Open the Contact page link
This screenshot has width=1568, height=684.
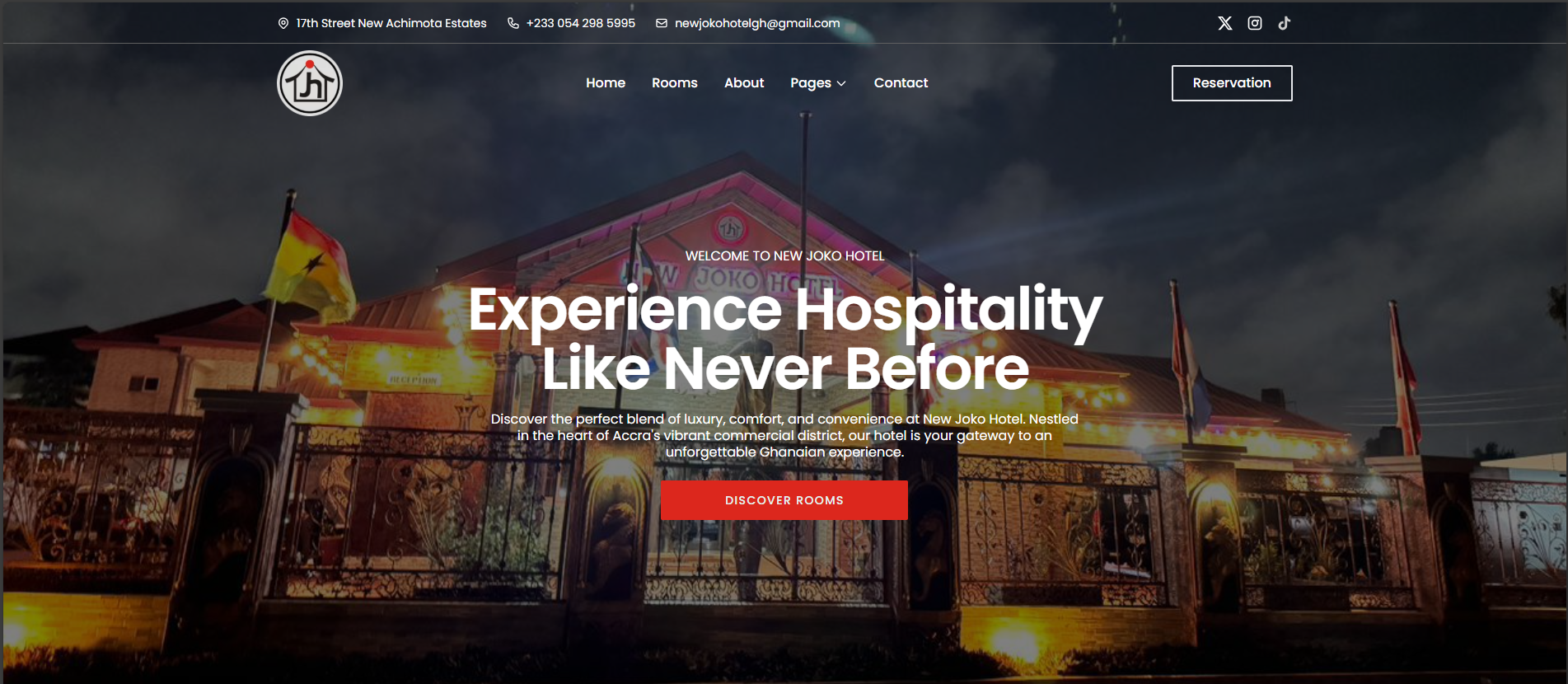pos(901,82)
